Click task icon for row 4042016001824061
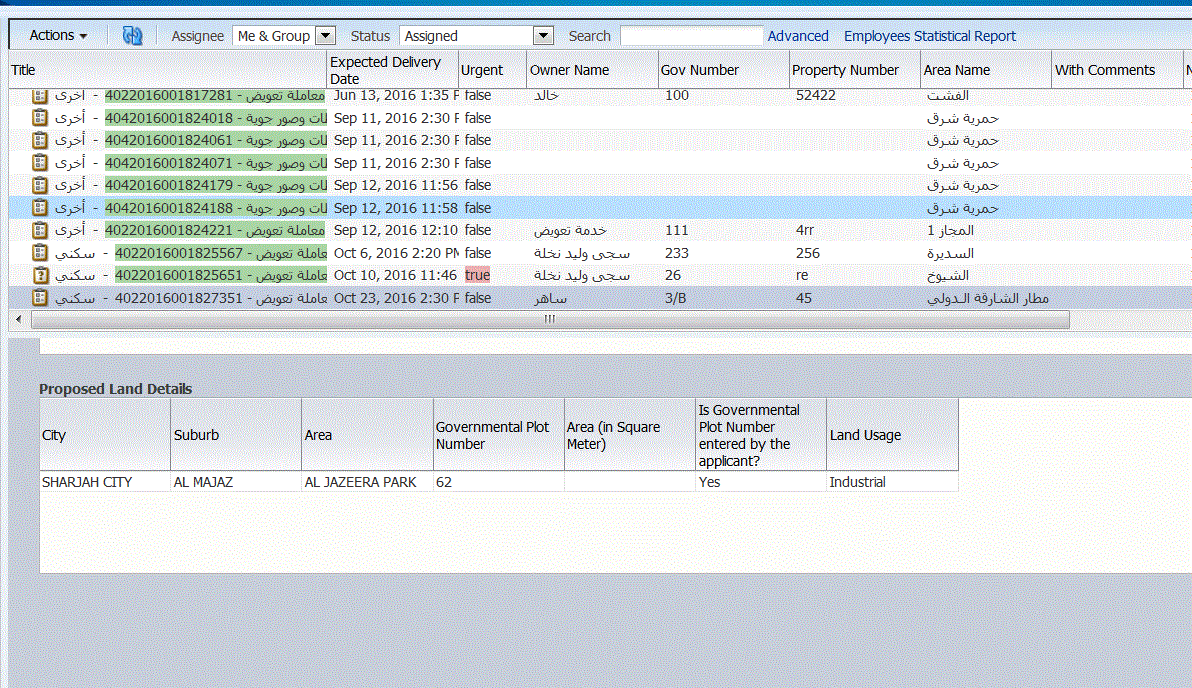The image size is (1192, 688). (x=40, y=140)
